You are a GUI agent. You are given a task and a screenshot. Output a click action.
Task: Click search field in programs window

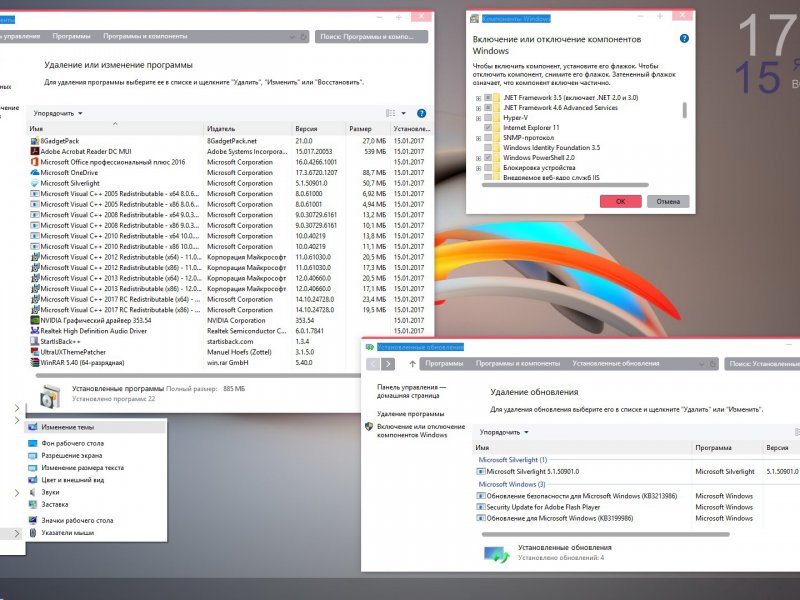[371, 37]
